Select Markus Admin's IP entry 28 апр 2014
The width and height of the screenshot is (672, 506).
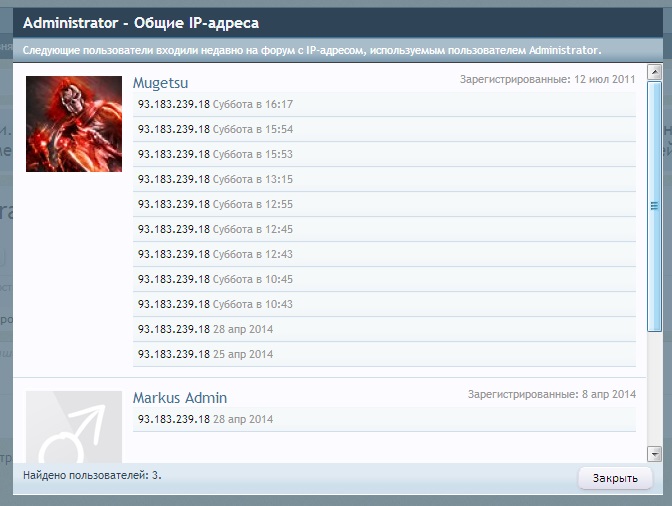point(384,419)
